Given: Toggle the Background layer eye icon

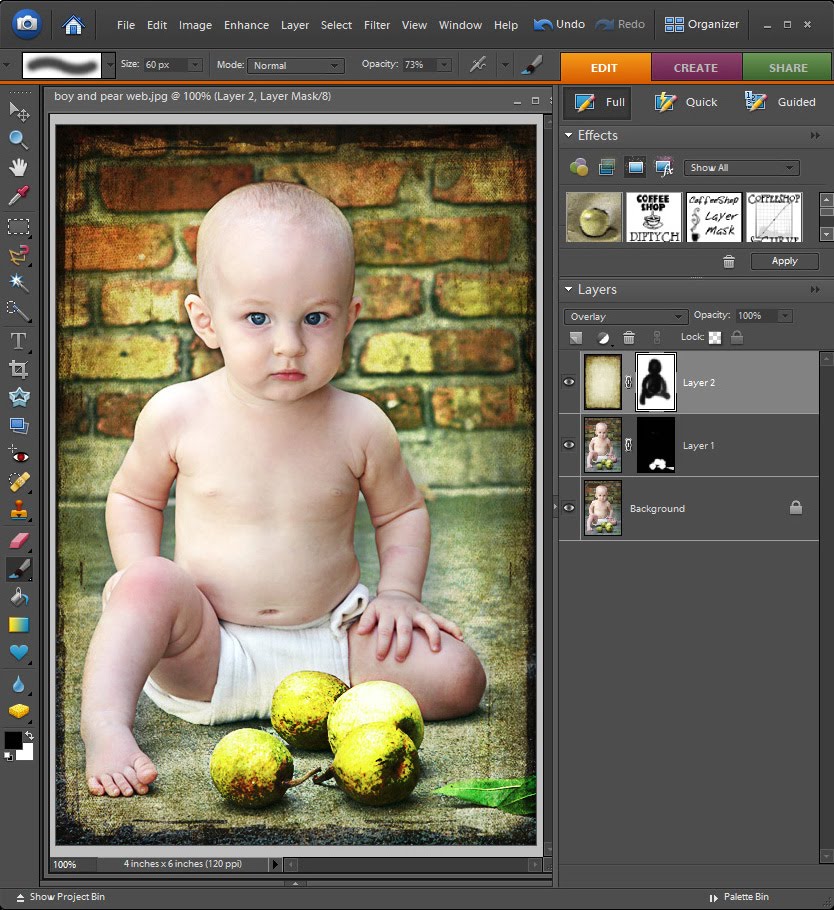Looking at the screenshot, I should coord(569,508).
